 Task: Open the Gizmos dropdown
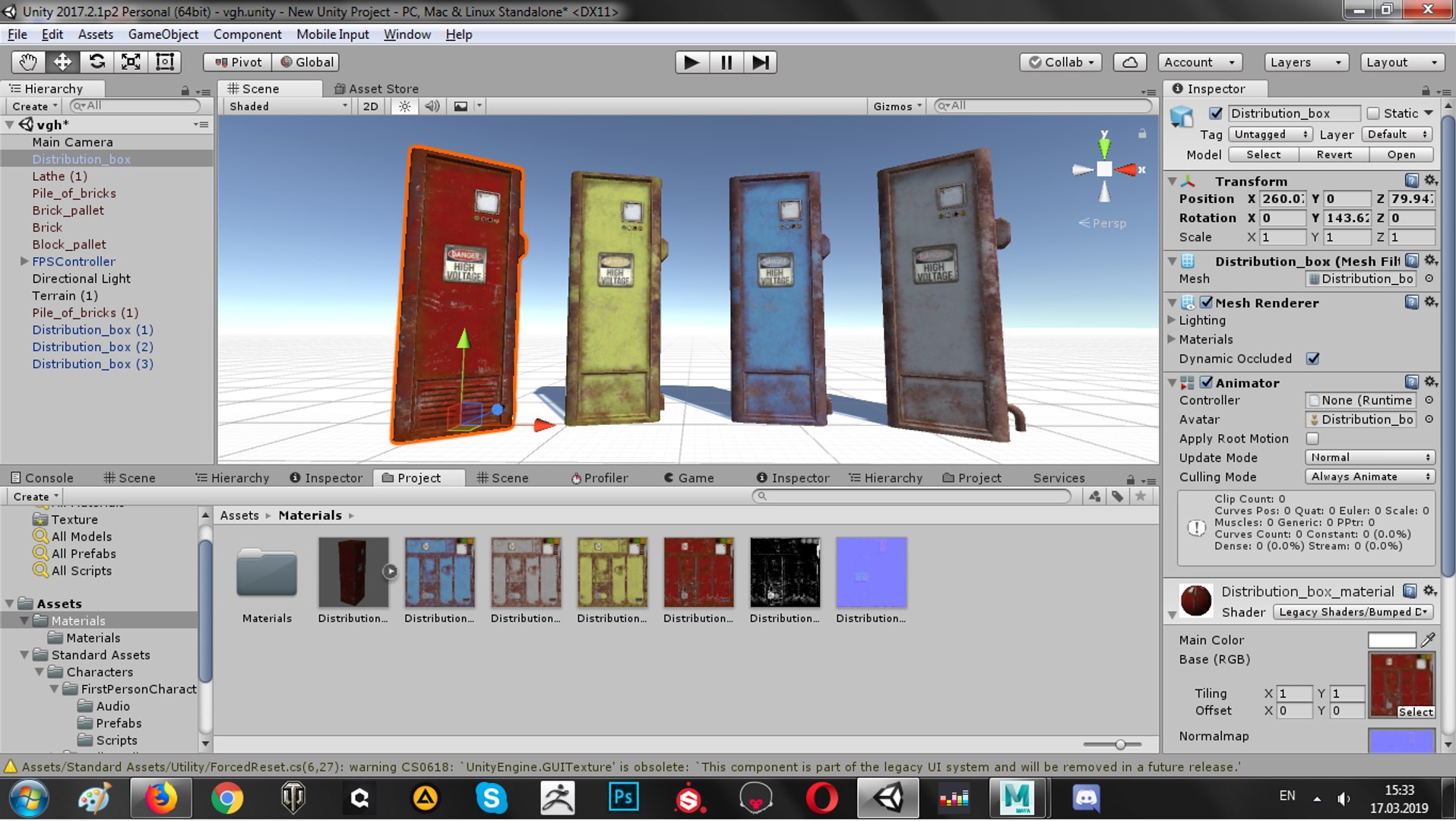[897, 106]
